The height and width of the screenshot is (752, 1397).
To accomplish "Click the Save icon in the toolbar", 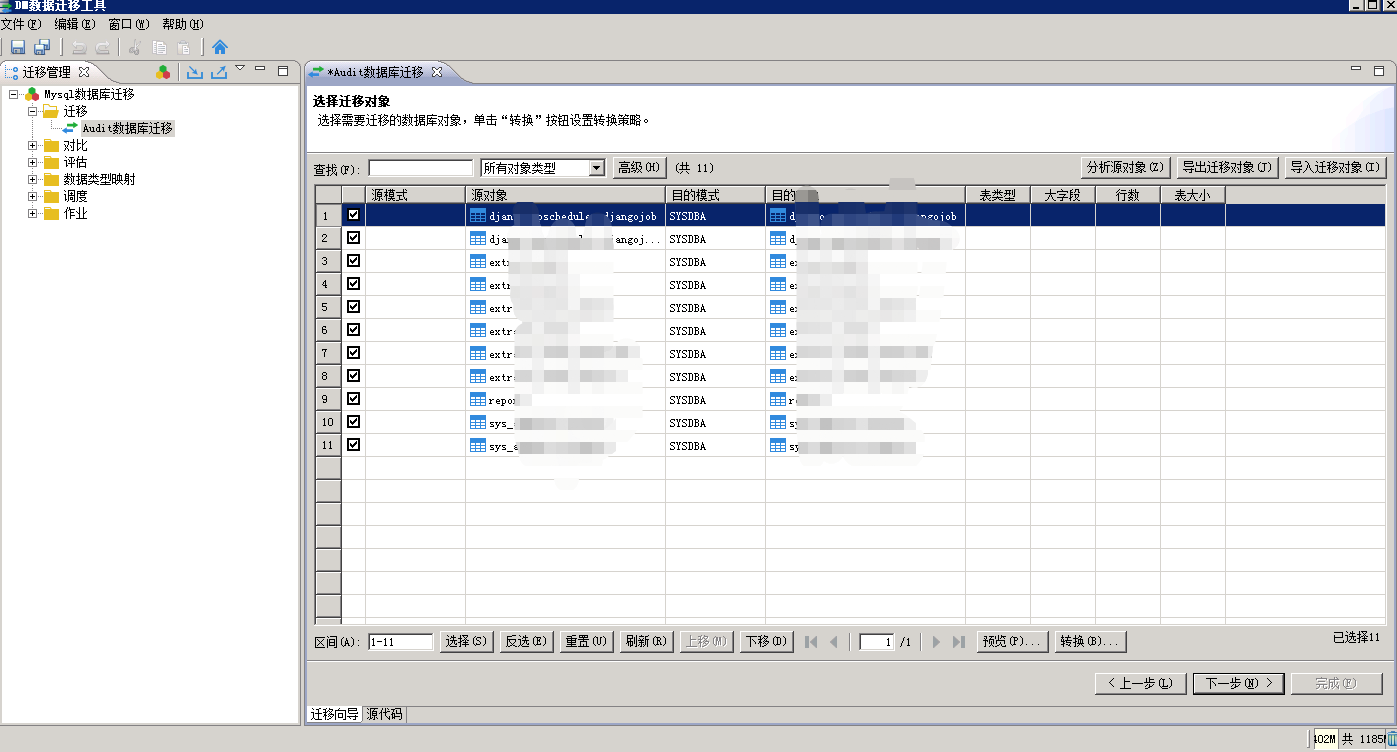I will [18, 47].
